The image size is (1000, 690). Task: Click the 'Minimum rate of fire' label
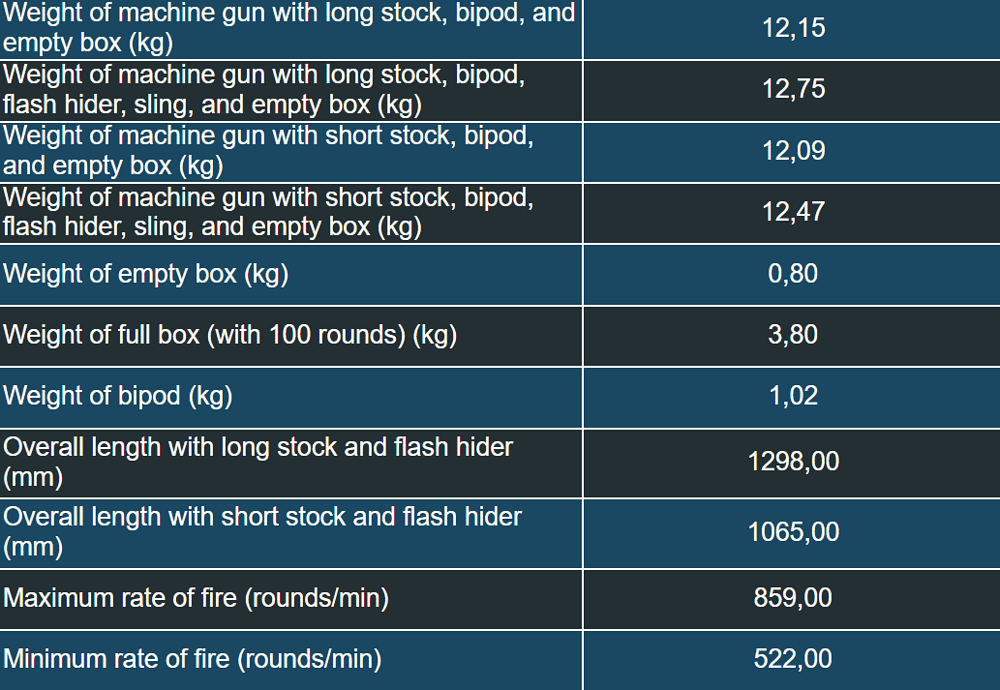pyautogui.click(x=193, y=659)
